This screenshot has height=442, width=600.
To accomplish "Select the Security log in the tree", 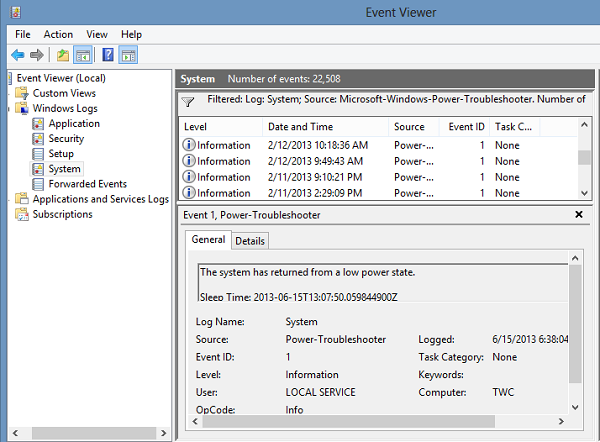I will point(66,139).
